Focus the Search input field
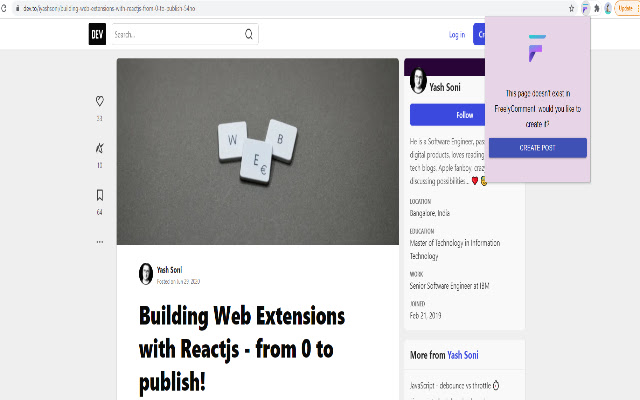 pyautogui.click(x=185, y=34)
